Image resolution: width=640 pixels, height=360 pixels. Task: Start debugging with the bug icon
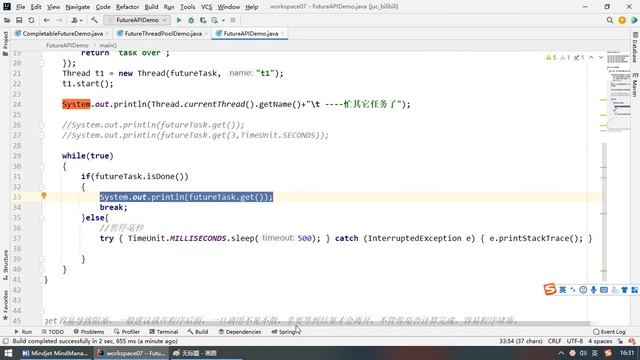(191, 20)
